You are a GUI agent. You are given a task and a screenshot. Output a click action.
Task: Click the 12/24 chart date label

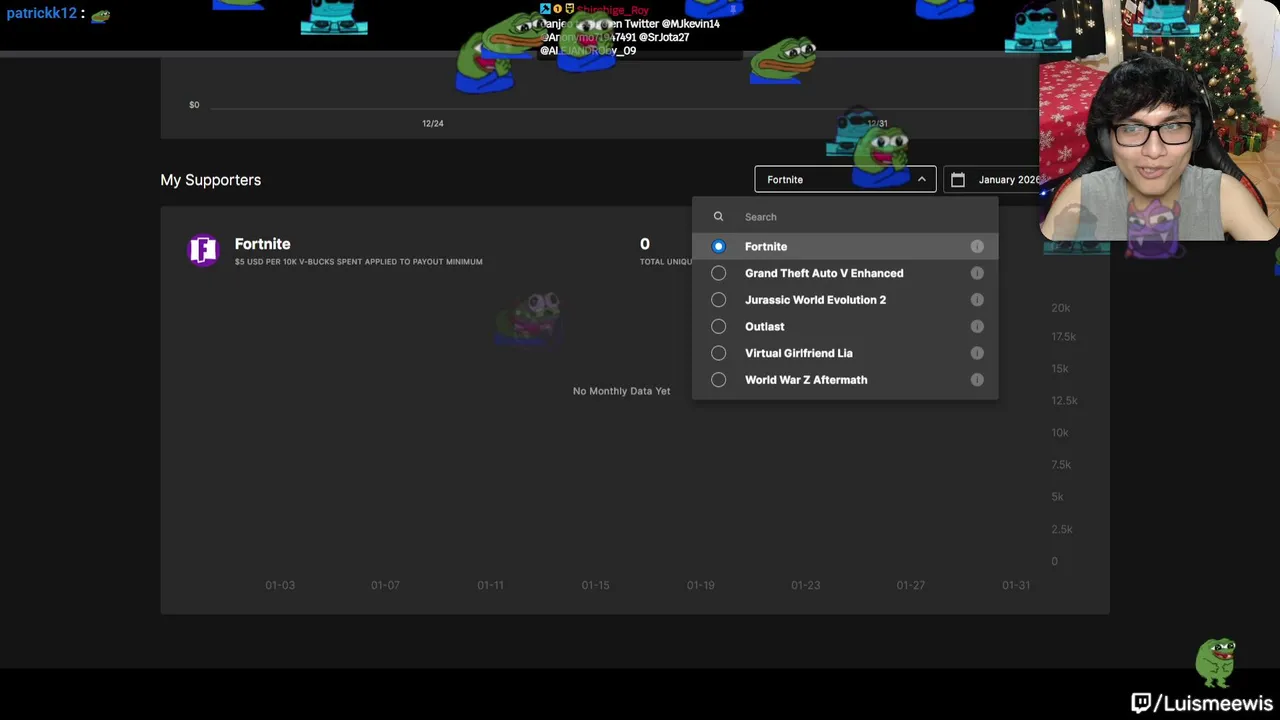[432, 123]
